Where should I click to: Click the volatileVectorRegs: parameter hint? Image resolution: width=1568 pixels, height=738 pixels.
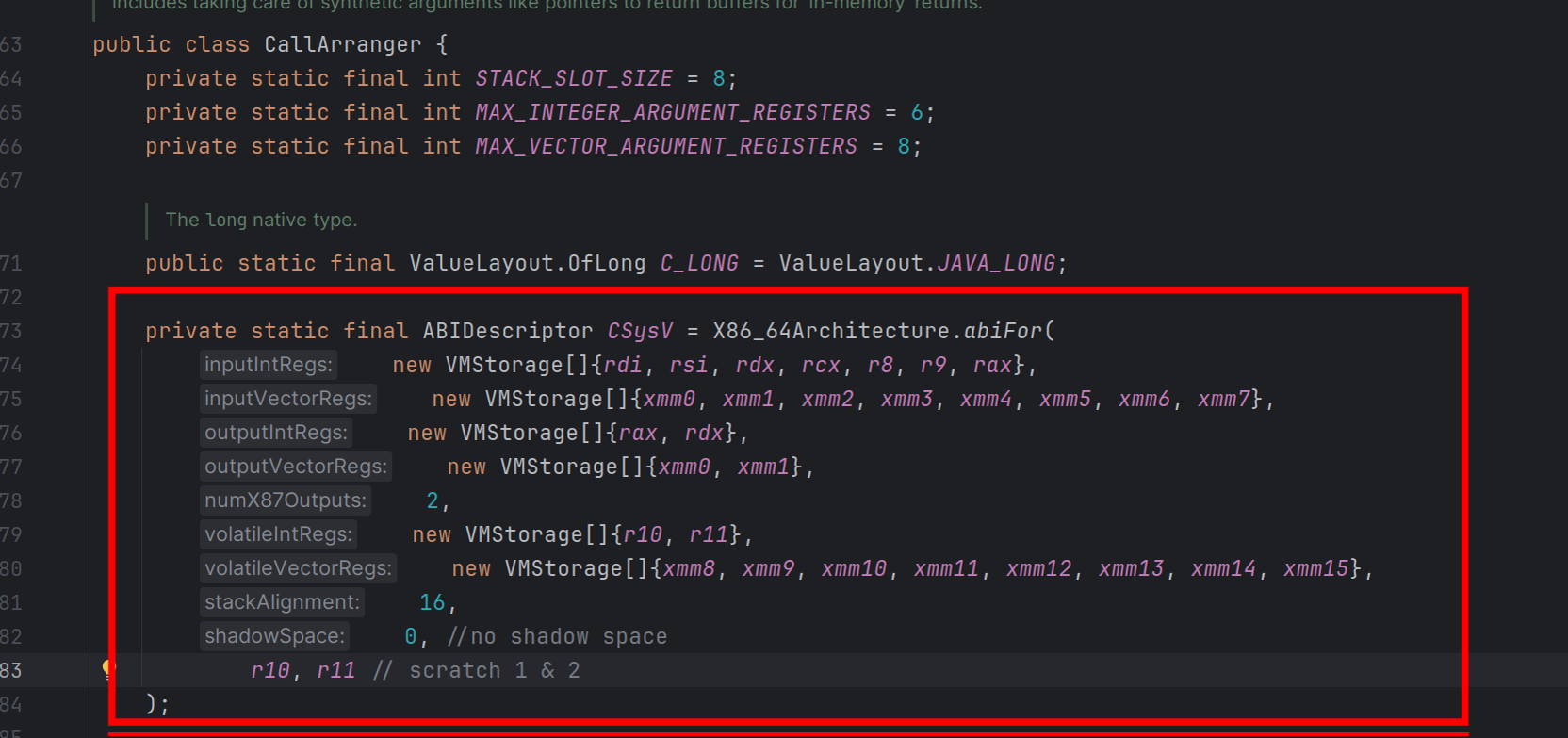(x=299, y=568)
